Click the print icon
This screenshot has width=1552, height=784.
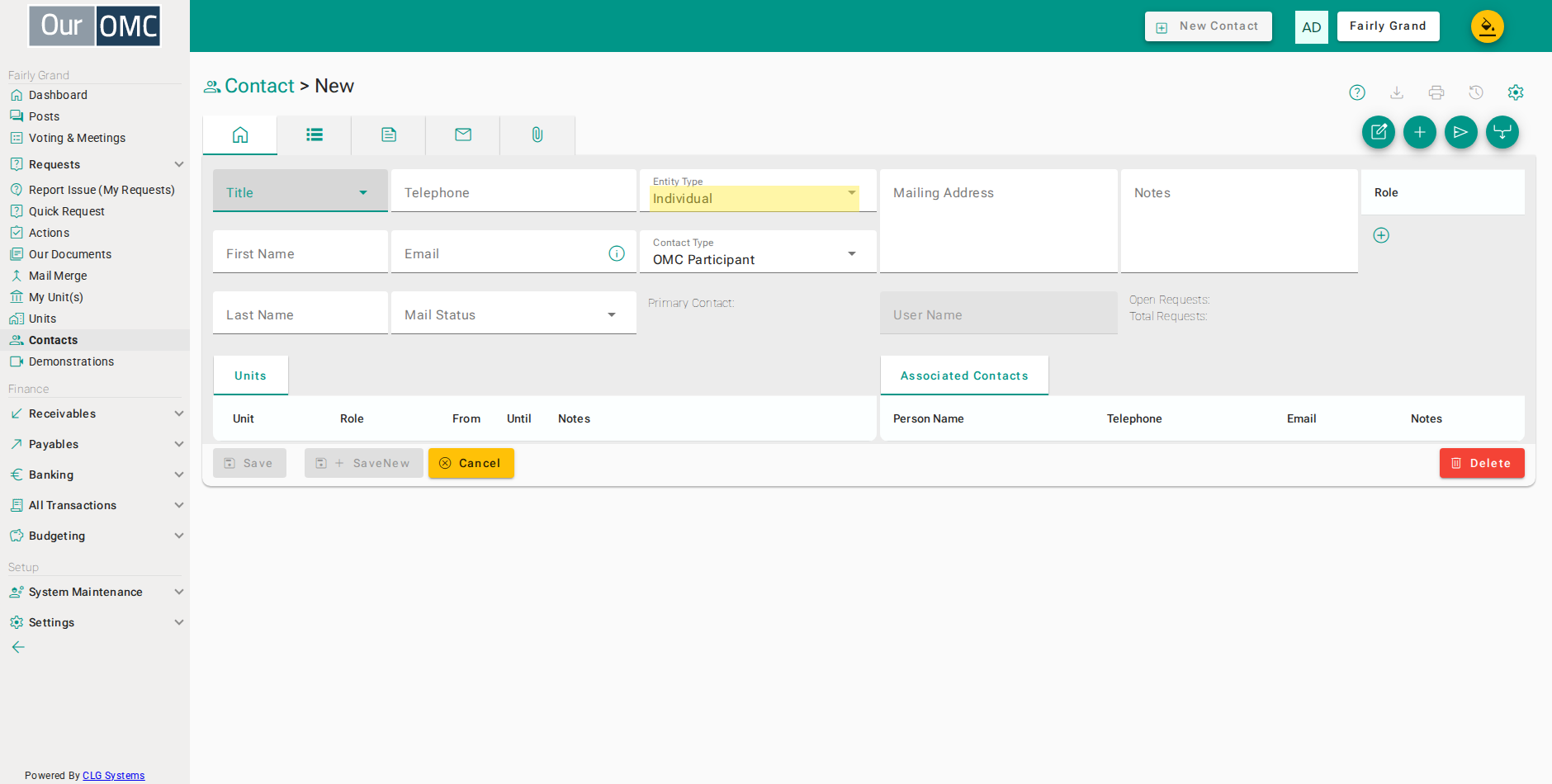pos(1436,92)
